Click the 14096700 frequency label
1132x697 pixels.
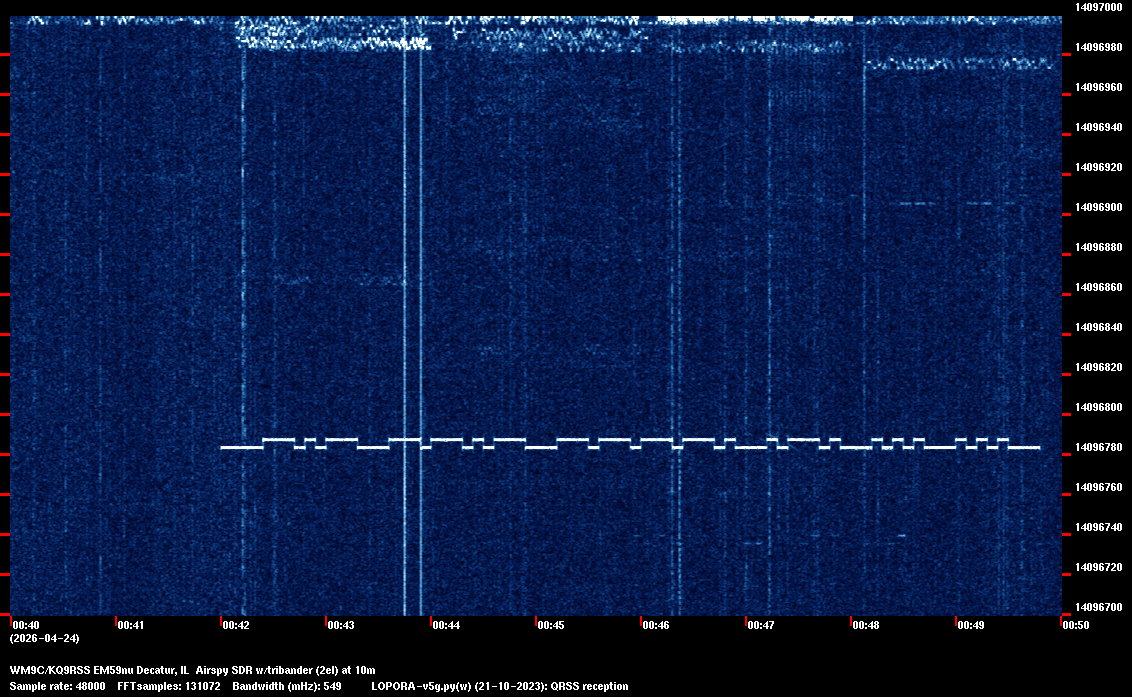(x=1097, y=607)
